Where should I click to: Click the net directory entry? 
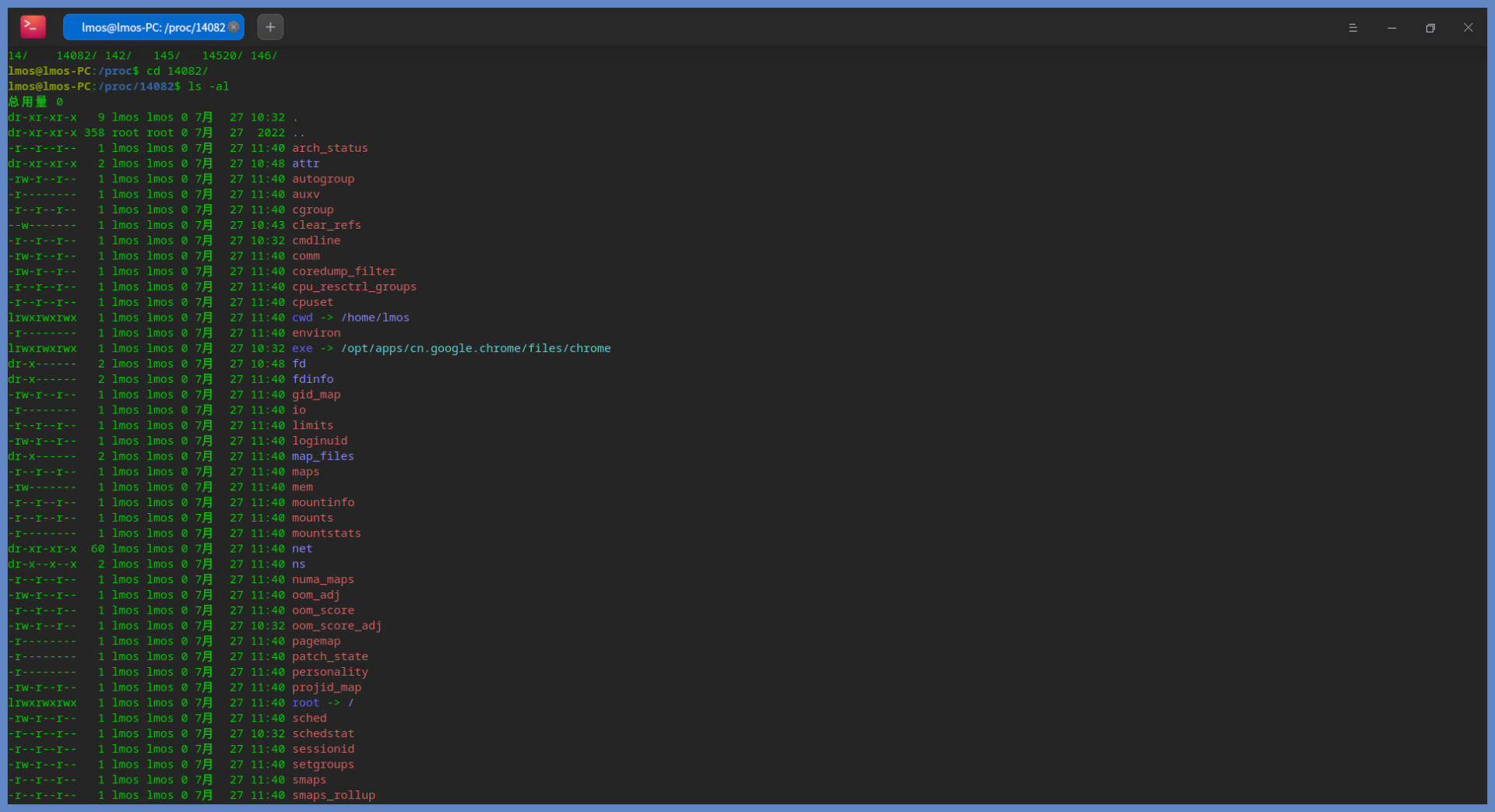point(302,549)
